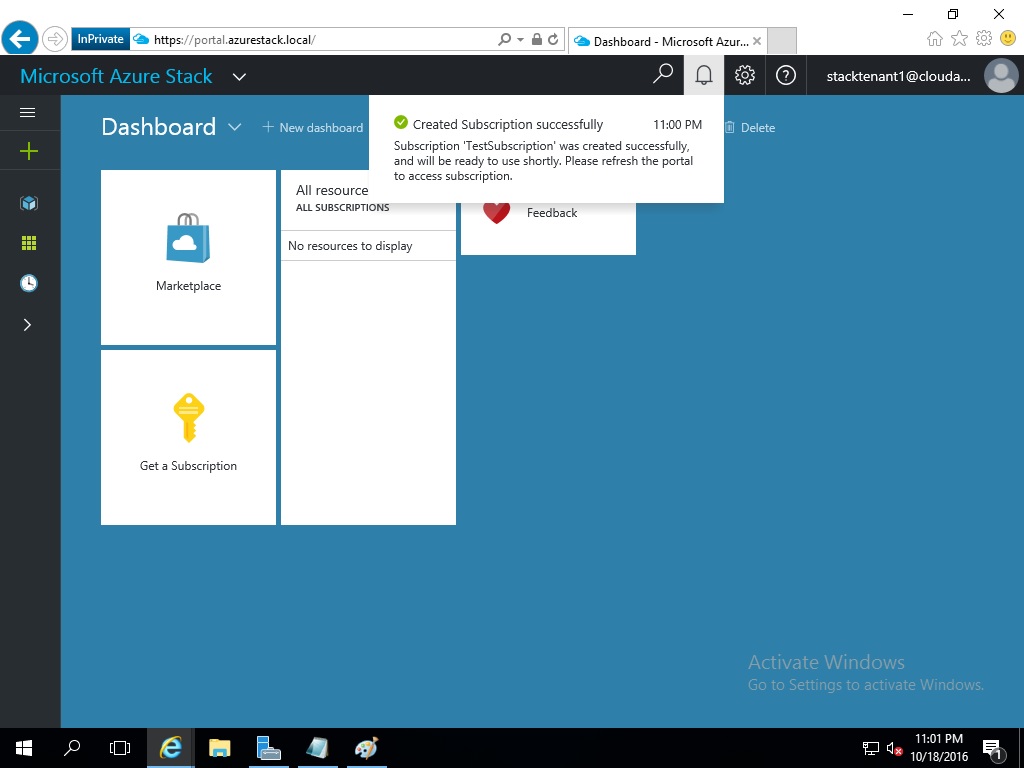The height and width of the screenshot is (768, 1024).
Task: Open File Explorer from taskbar
Action: tap(220, 748)
